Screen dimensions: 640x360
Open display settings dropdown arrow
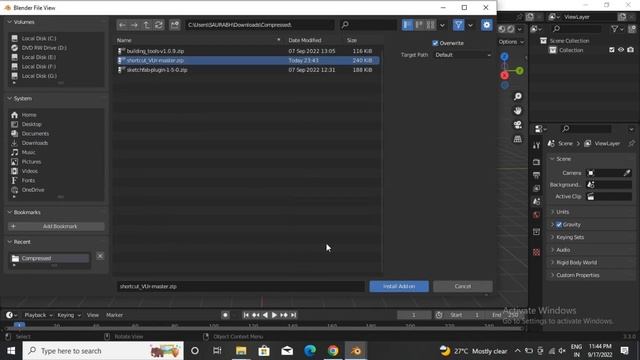tap(442, 25)
